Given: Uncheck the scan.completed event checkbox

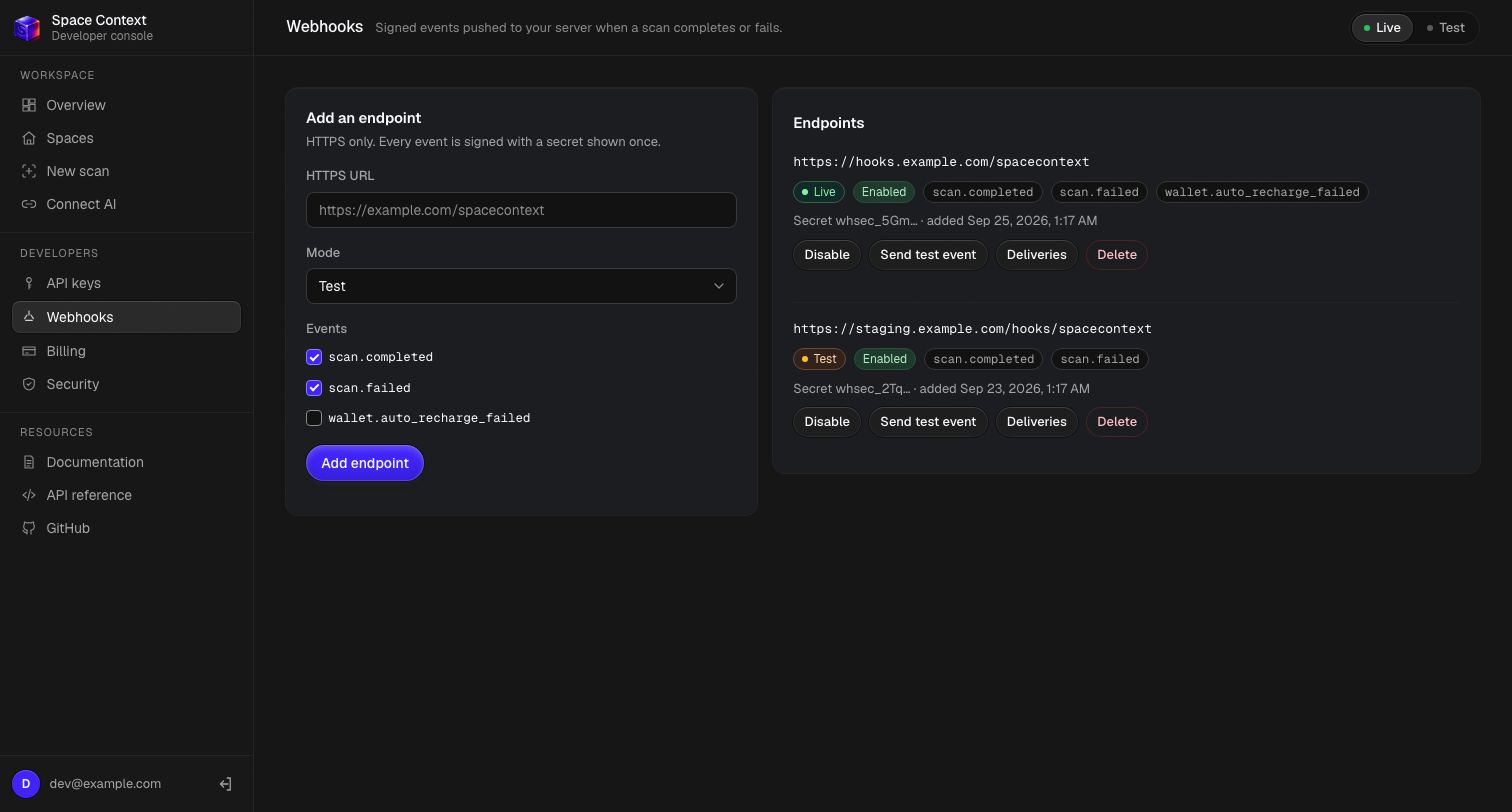Looking at the screenshot, I should [x=314, y=357].
